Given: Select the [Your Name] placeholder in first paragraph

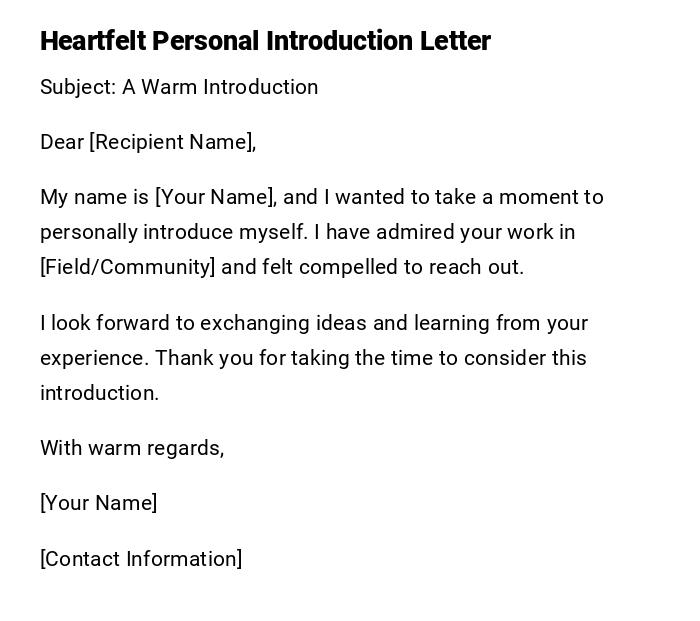Looking at the screenshot, I should click(215, 197).
